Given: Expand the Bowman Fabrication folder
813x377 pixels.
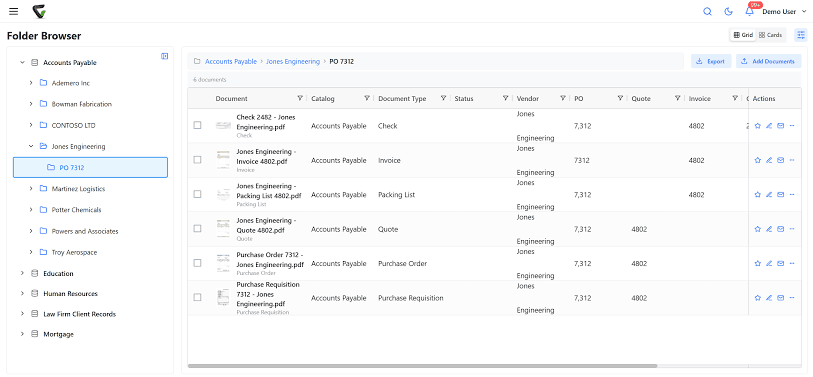Looking at the screenshot, I should [31, 104].
